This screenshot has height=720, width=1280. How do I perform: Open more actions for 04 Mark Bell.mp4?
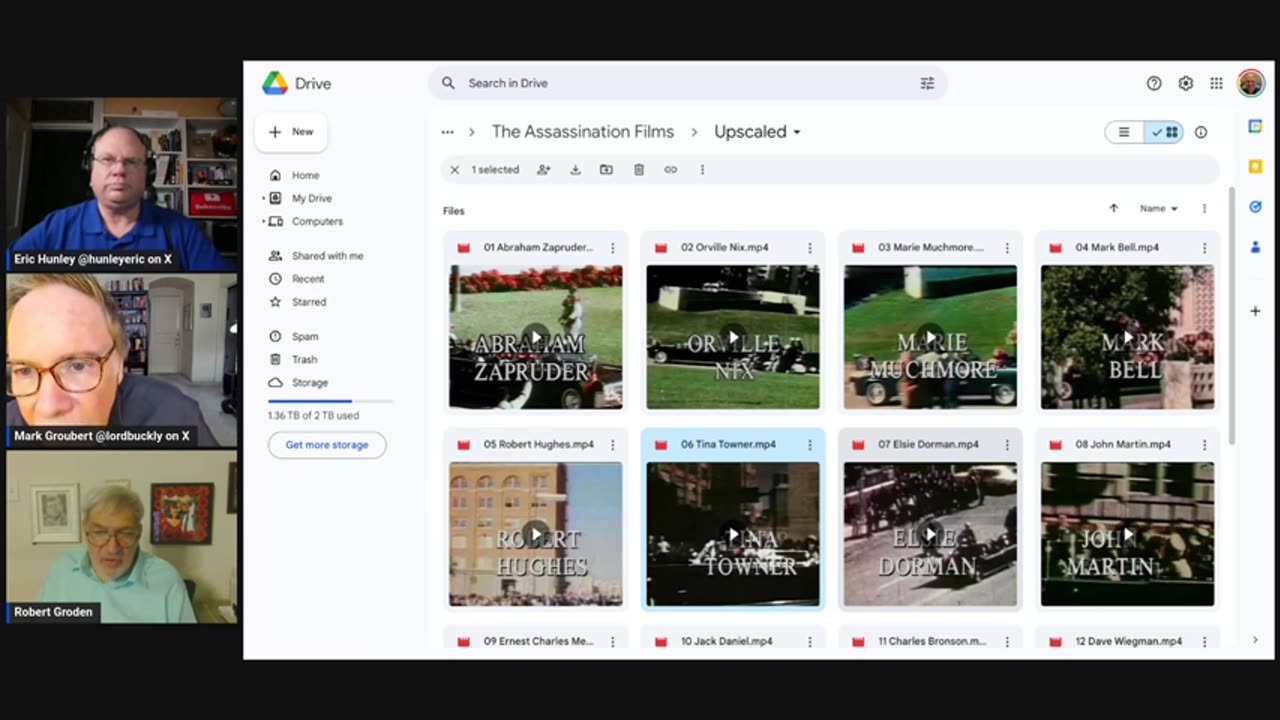point(1204,248)
